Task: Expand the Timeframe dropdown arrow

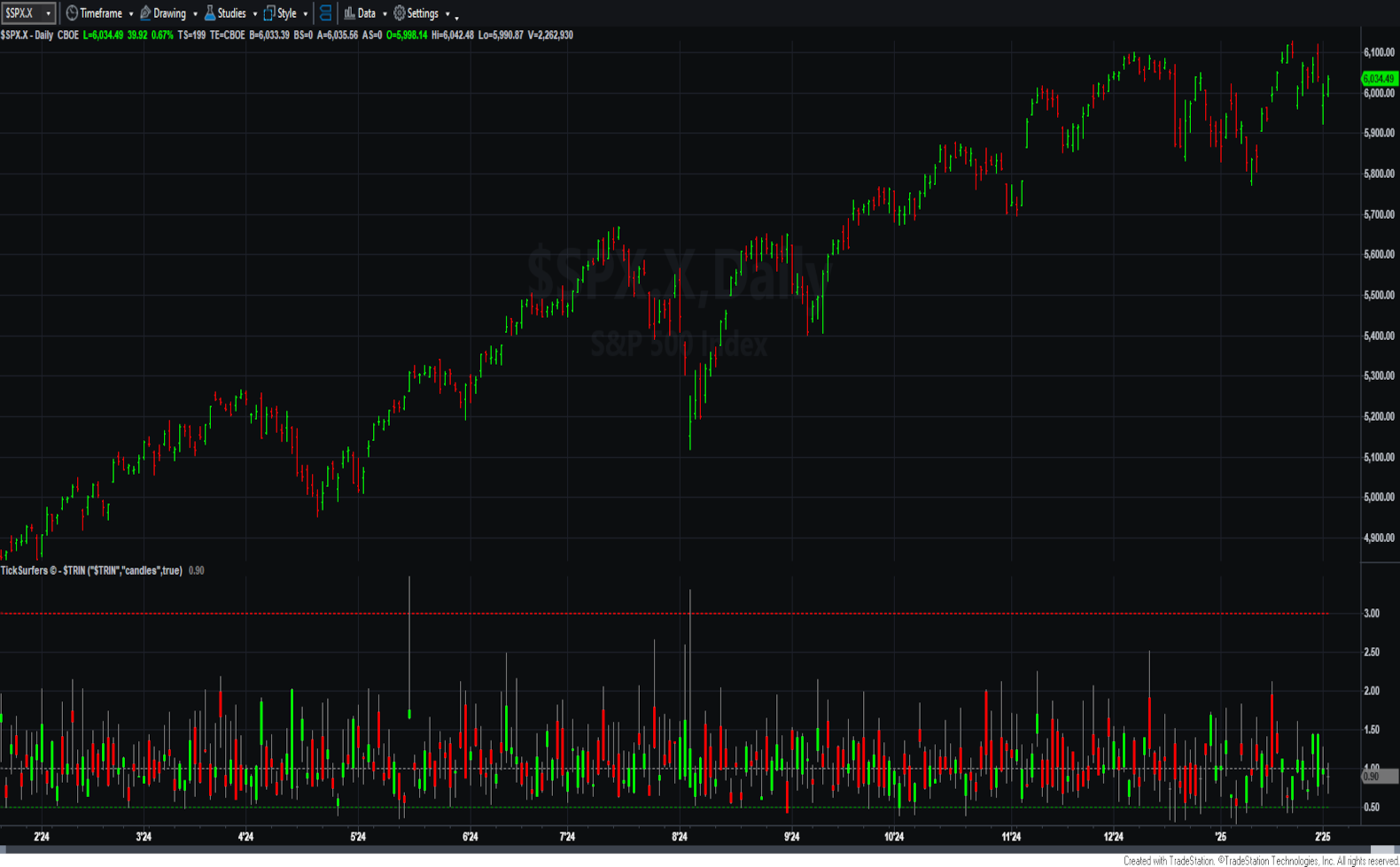Action: point(131,14)
